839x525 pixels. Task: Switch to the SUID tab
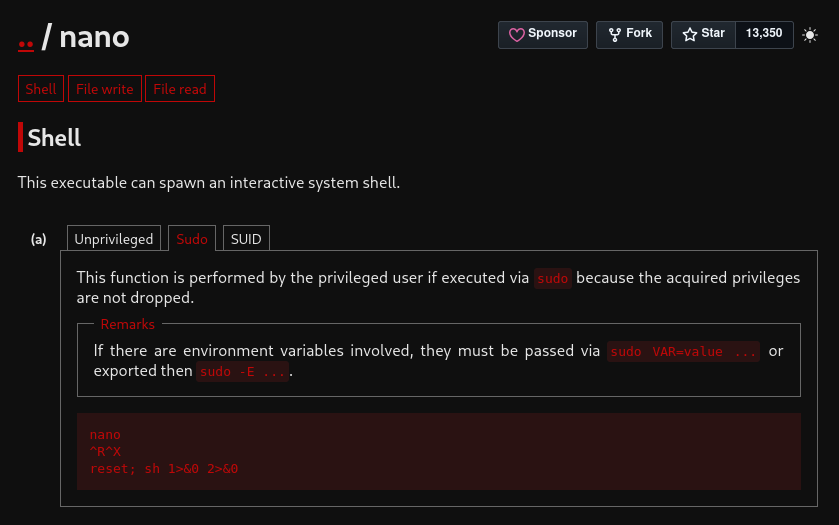pos(246,239)
